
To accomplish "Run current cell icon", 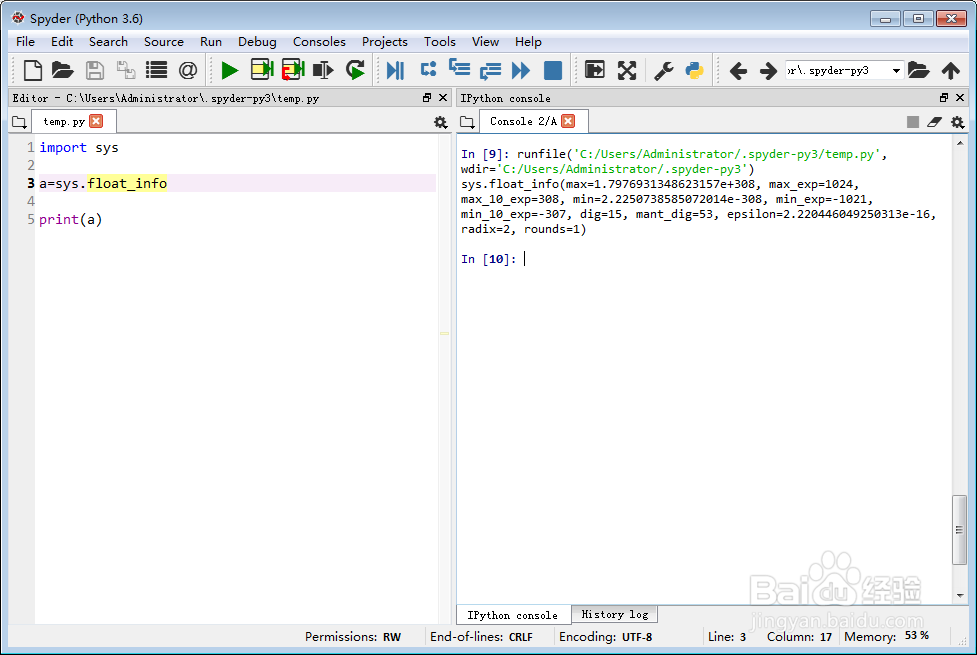I will 262,70.
